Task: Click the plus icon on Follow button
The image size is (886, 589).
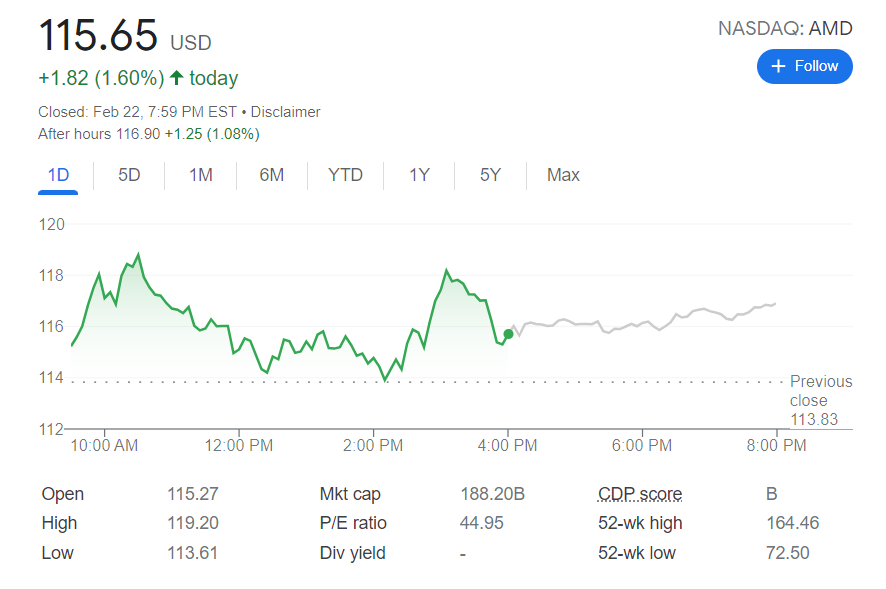Action: (779, 66)
